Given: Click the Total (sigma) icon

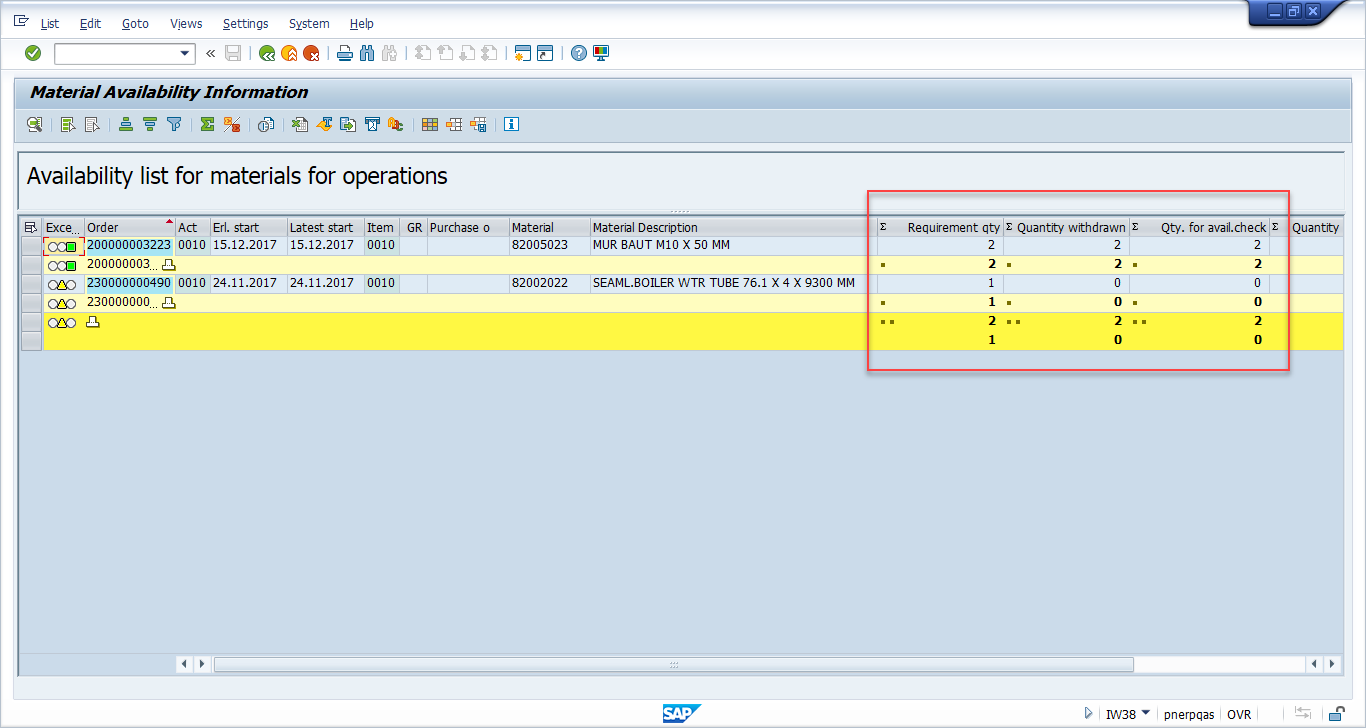Looking at the screenshot, I should [x=207, y=124].
